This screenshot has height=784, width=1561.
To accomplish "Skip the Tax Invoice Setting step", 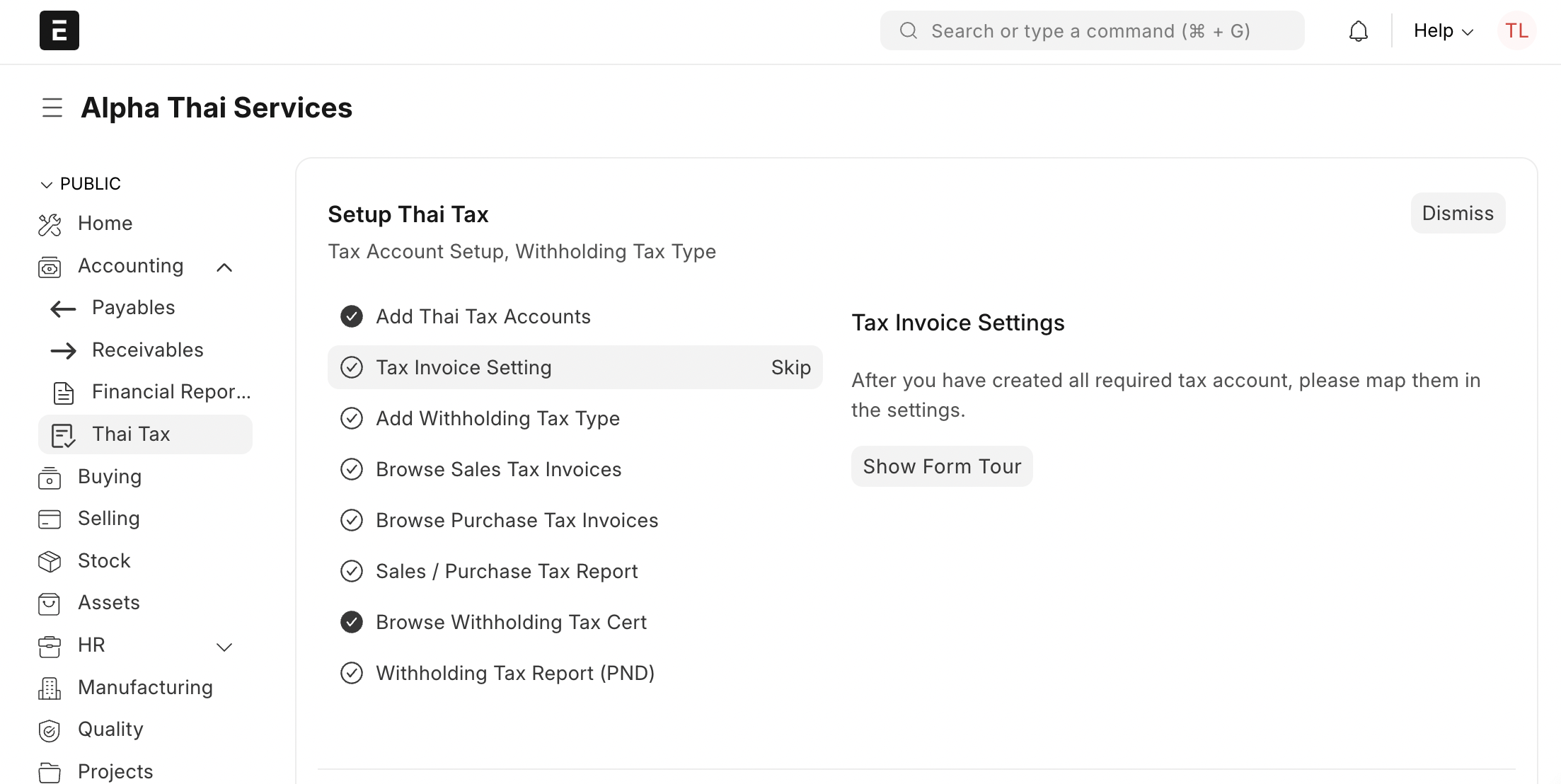I will [x=790, y=367].
